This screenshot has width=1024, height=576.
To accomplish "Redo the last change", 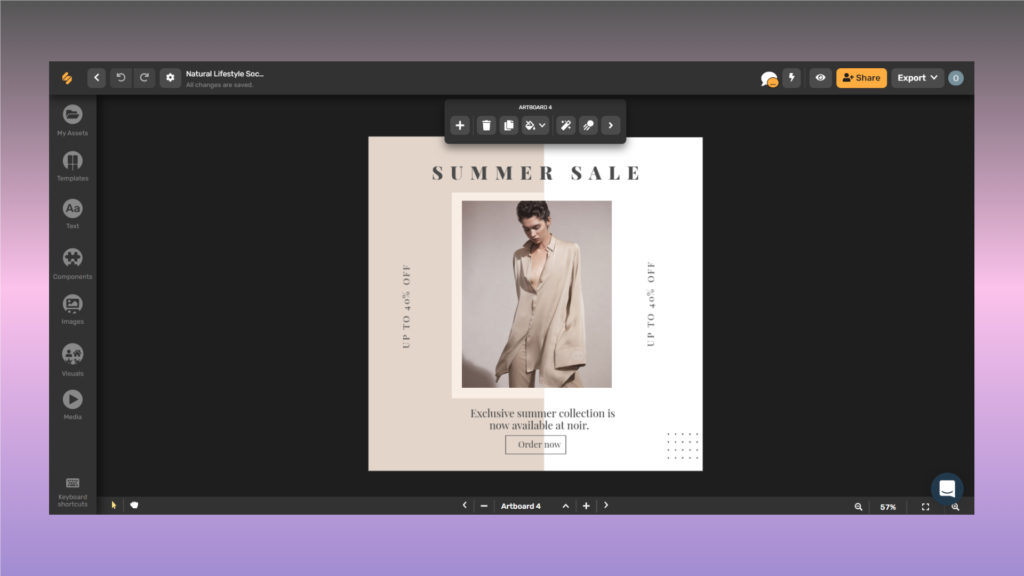I will (x=144, y=77).
